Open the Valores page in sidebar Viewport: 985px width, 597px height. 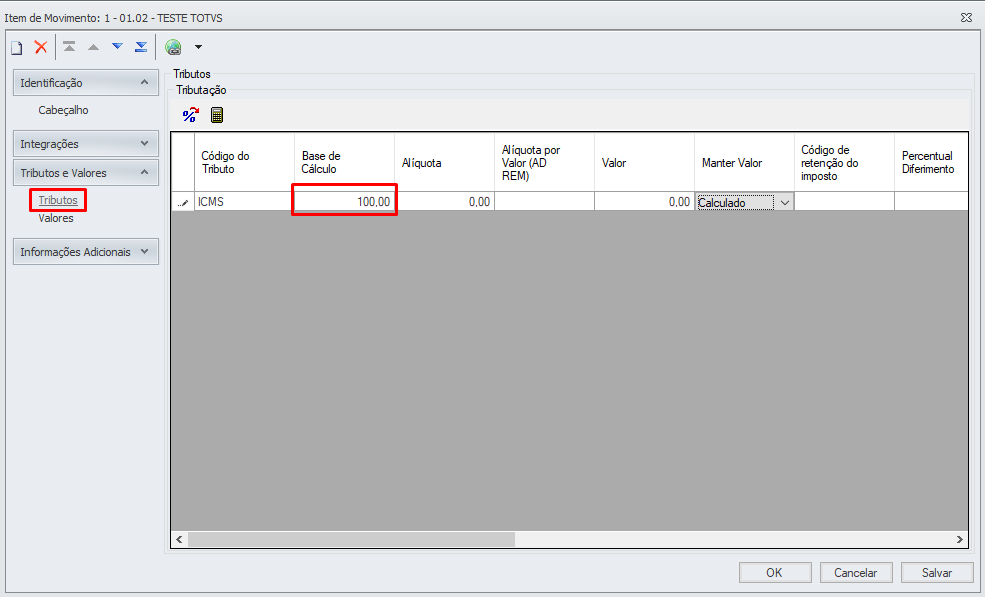coord(56,218)
